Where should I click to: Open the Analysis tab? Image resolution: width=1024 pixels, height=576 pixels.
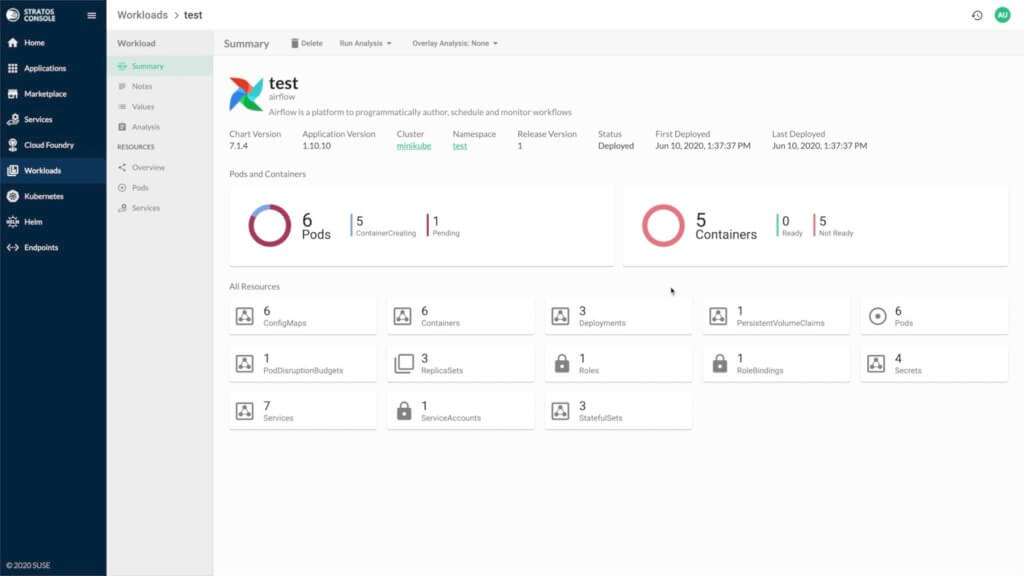click(x=160, y=127)
